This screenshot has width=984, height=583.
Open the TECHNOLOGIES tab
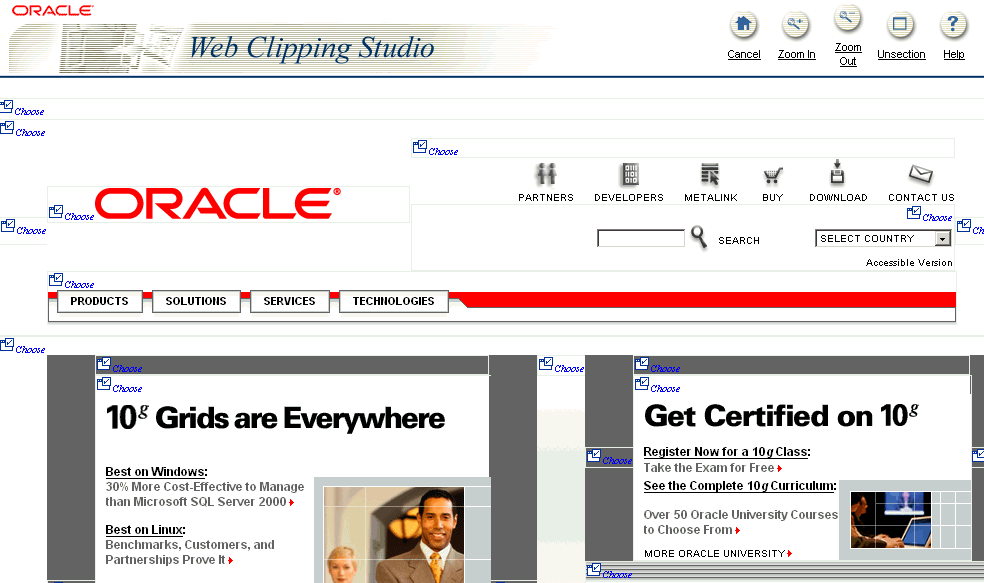click(x=393, y=301)
